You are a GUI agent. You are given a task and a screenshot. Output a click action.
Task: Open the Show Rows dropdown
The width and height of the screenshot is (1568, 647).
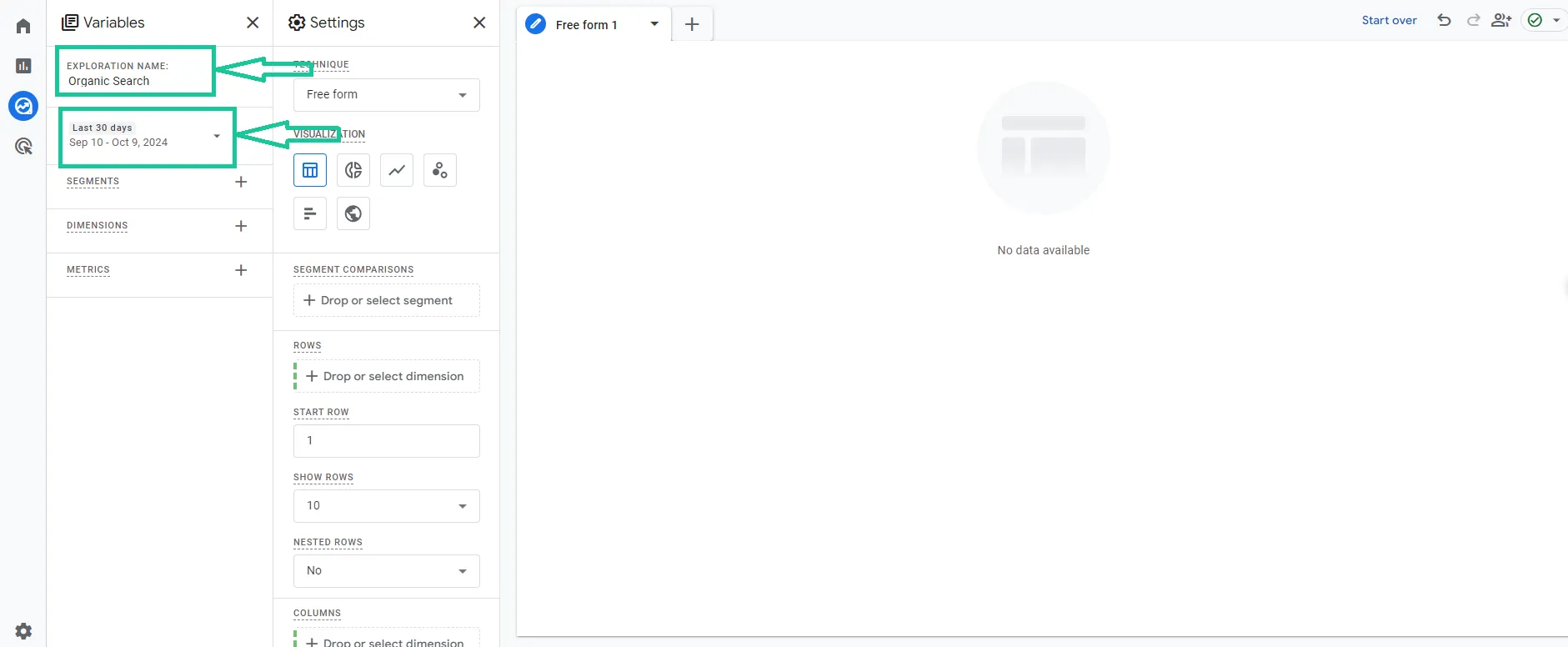[387, 506]
